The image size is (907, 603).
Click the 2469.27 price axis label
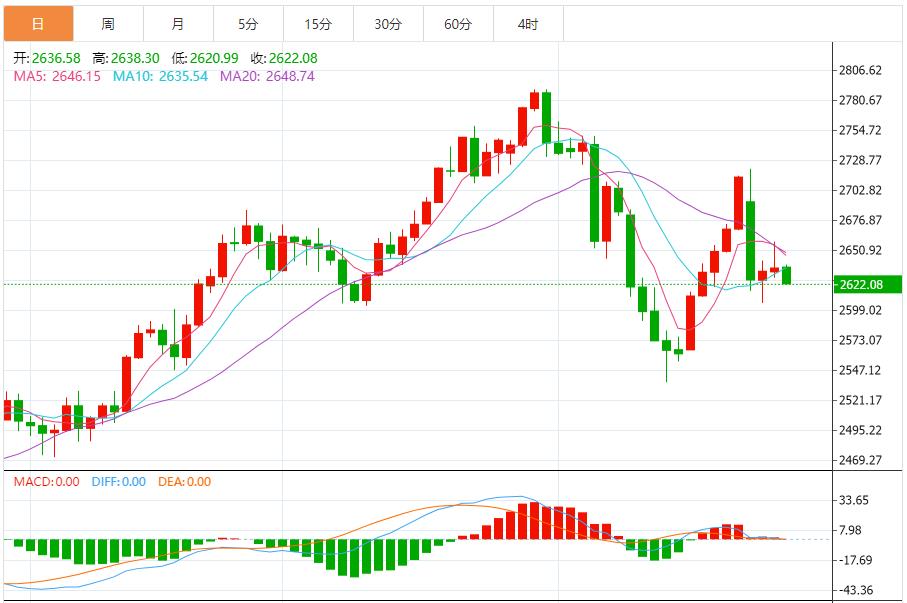click(x=861, y=460)
